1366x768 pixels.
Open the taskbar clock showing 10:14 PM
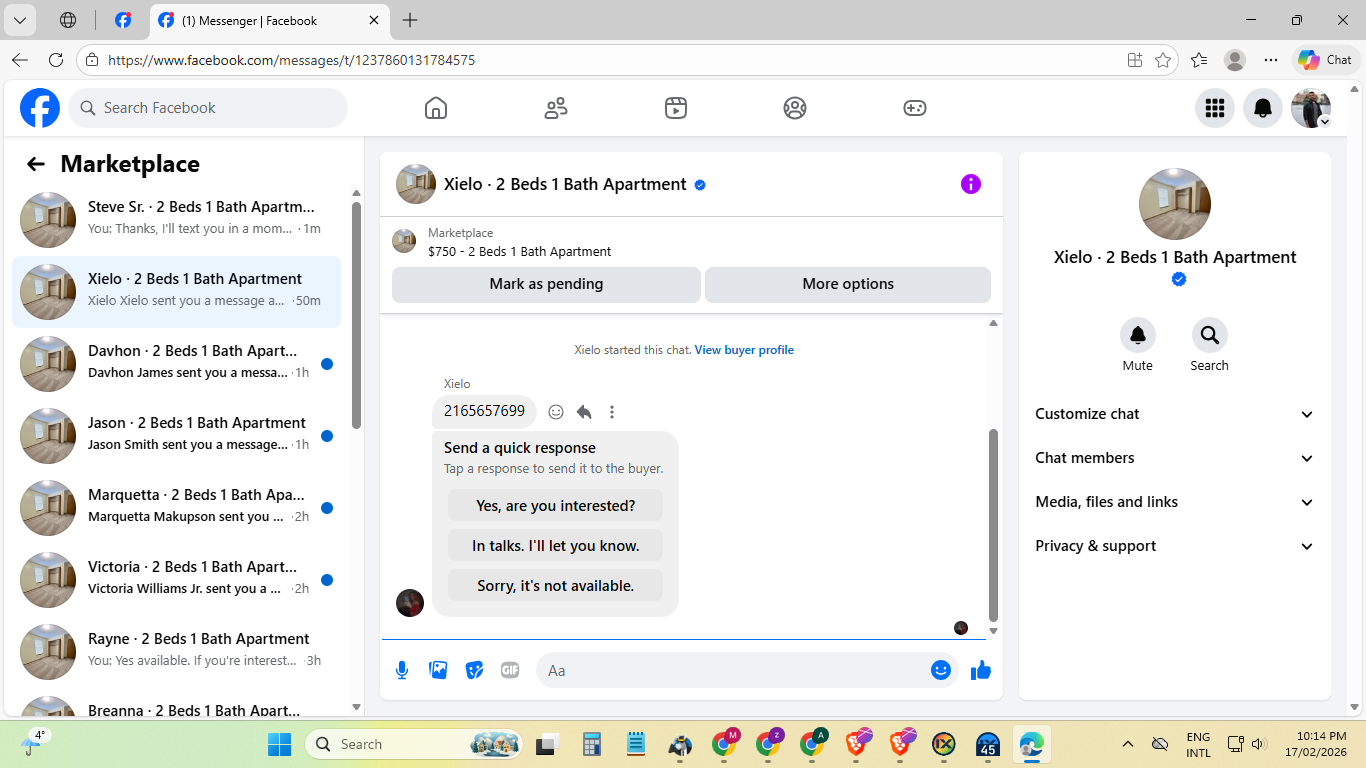[x=1316, y=744]
